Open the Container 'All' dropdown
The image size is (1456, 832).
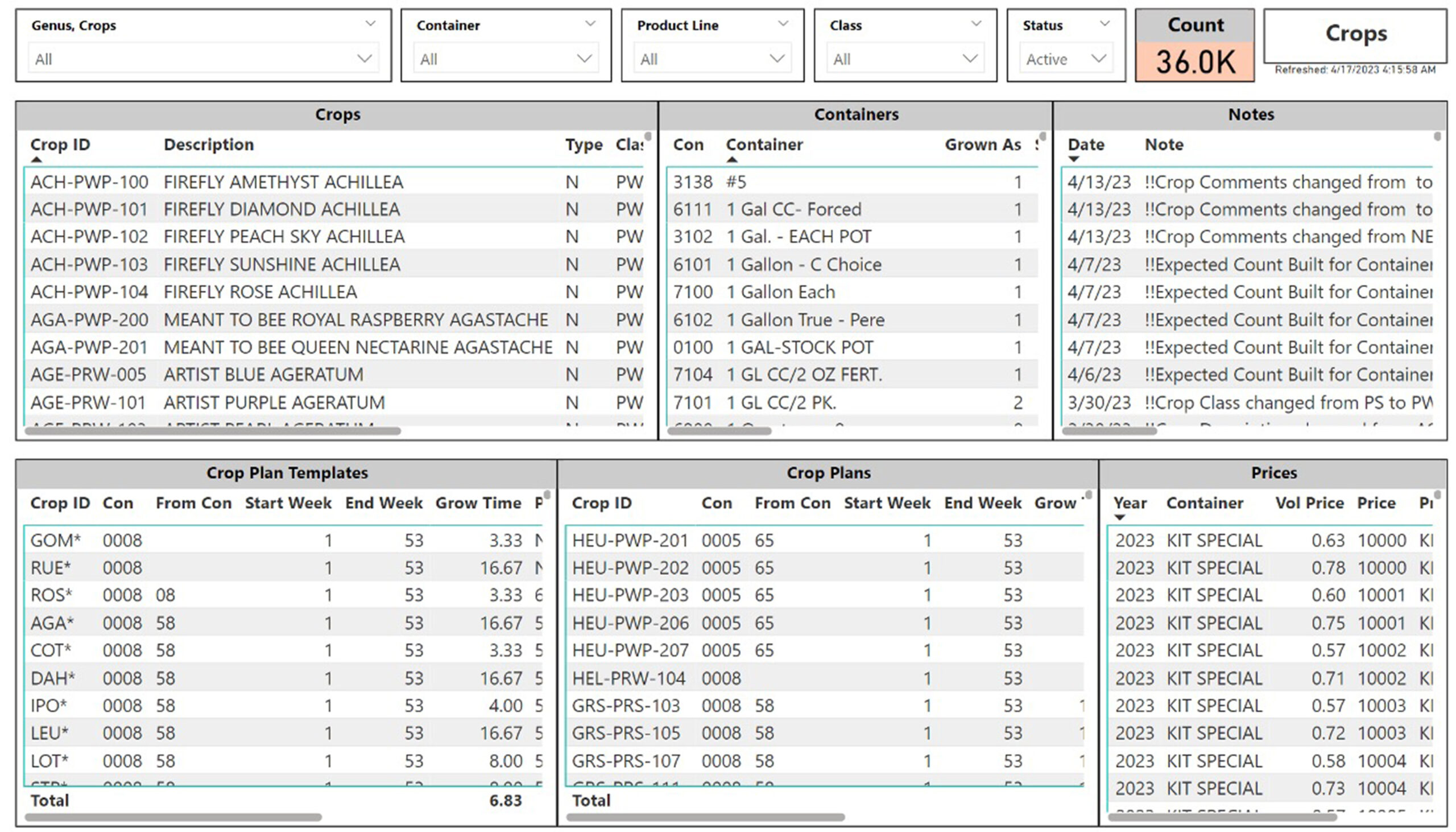[x=506, y=59]
